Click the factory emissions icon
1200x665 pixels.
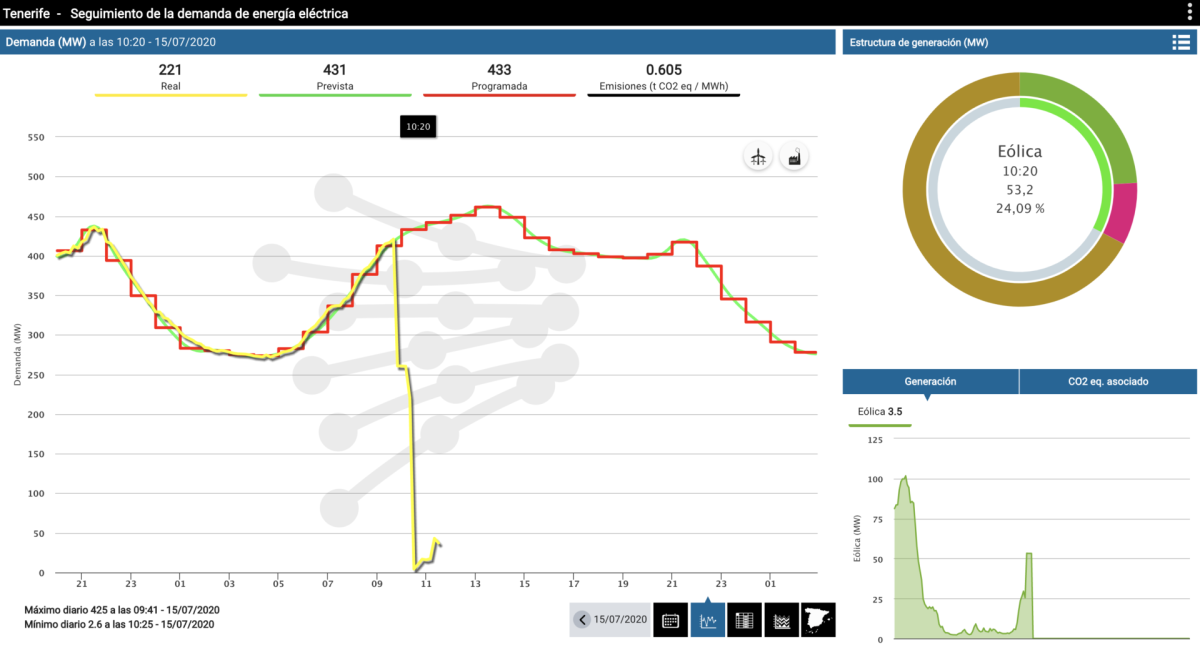tap(794, 157)
